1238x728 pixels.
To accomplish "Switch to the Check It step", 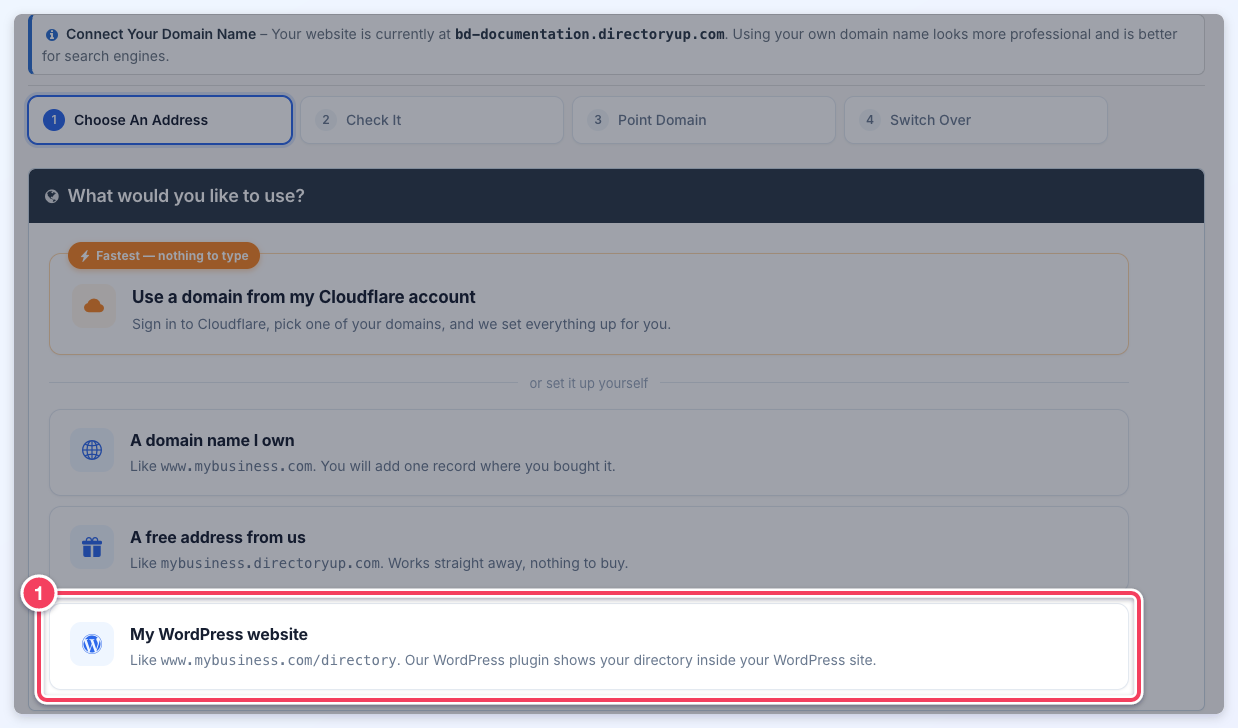I will point(432,120).
